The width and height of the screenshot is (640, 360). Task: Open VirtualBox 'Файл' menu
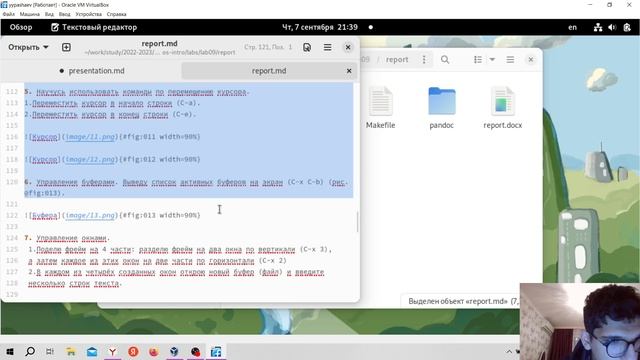click(9, 14)
